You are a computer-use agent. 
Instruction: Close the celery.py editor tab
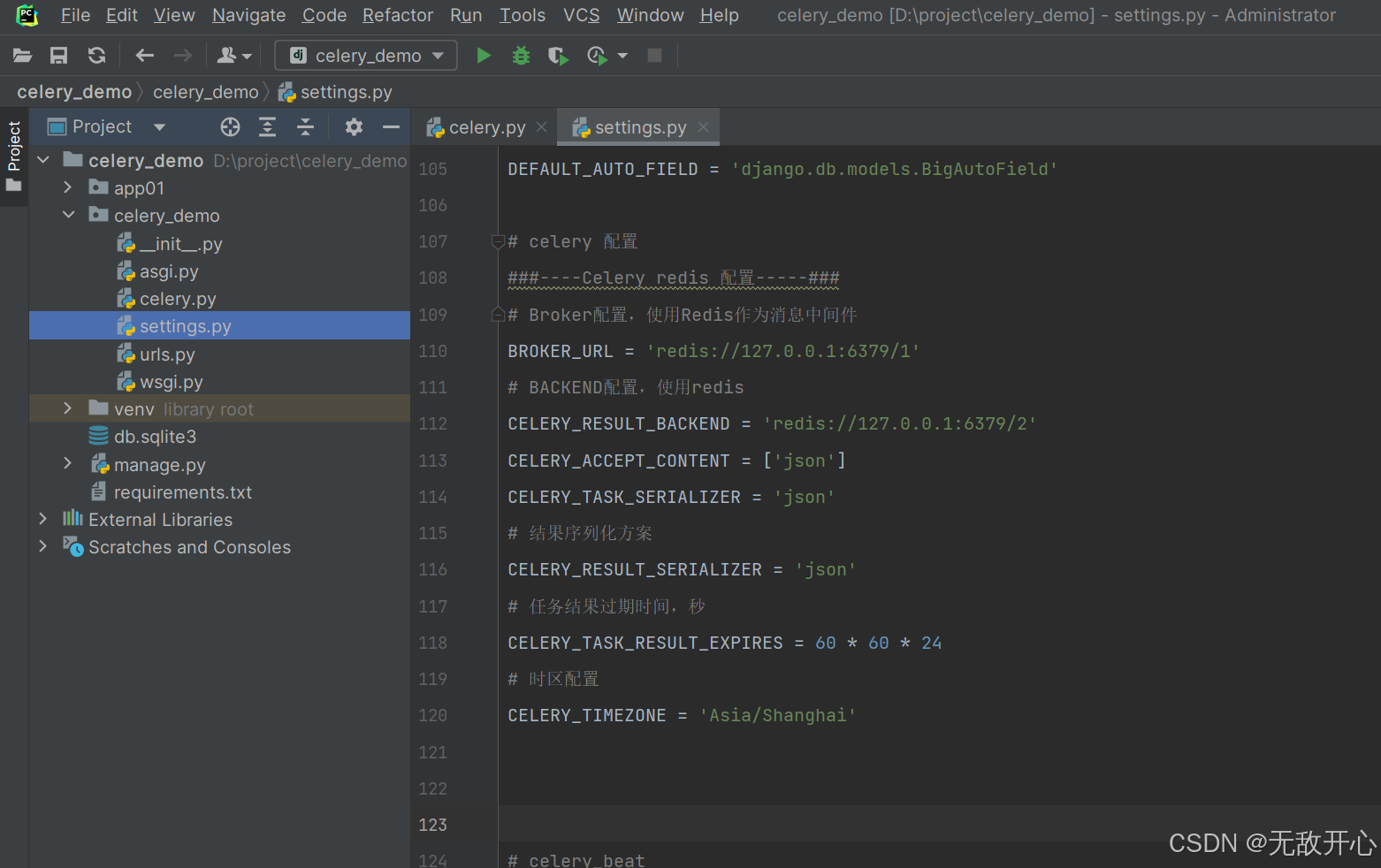(x=542, y=127)
